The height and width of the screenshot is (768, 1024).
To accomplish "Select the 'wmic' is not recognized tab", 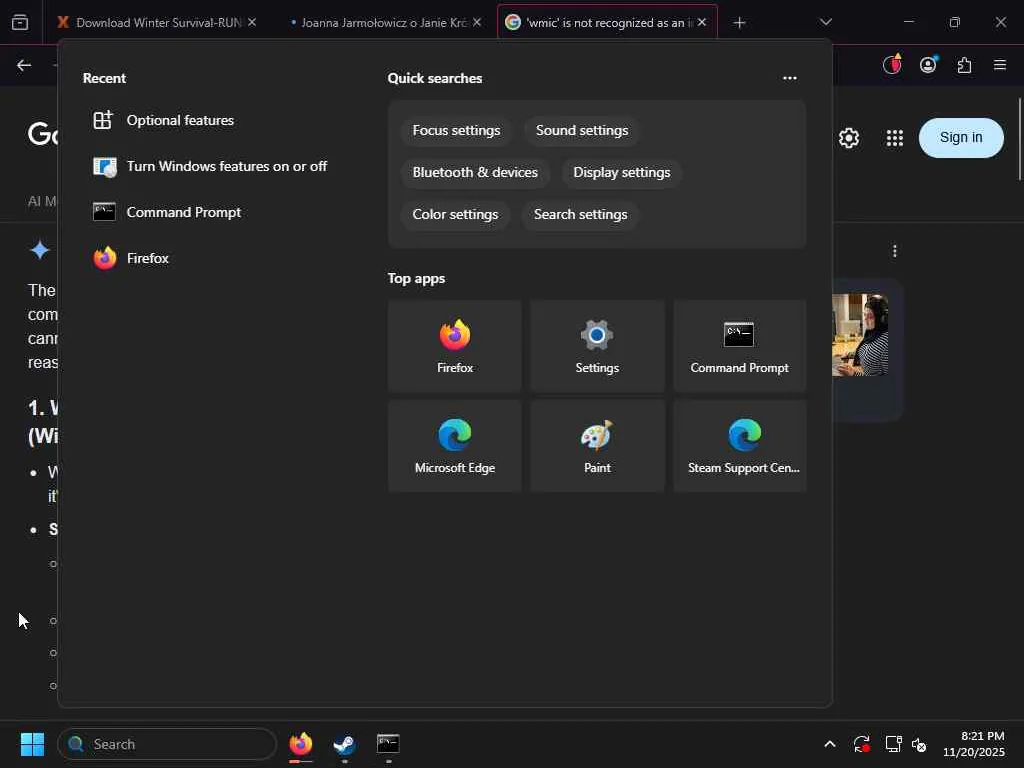I will tap(607, 22).
